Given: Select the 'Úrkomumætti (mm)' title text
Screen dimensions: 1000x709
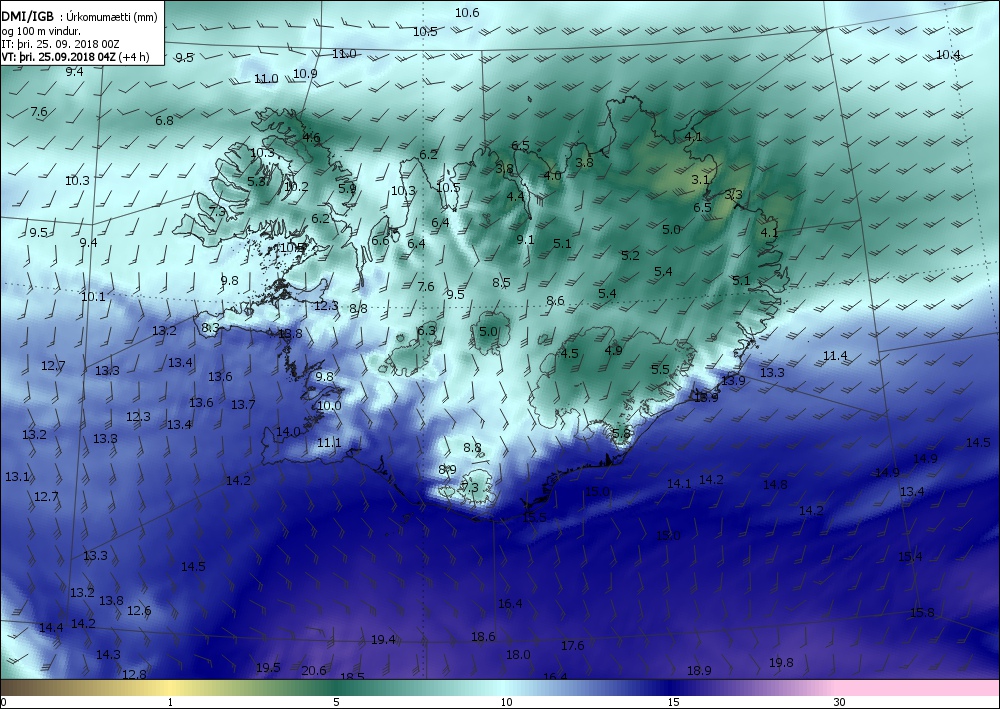Looking at the screenshot, I should click(112, 17).
